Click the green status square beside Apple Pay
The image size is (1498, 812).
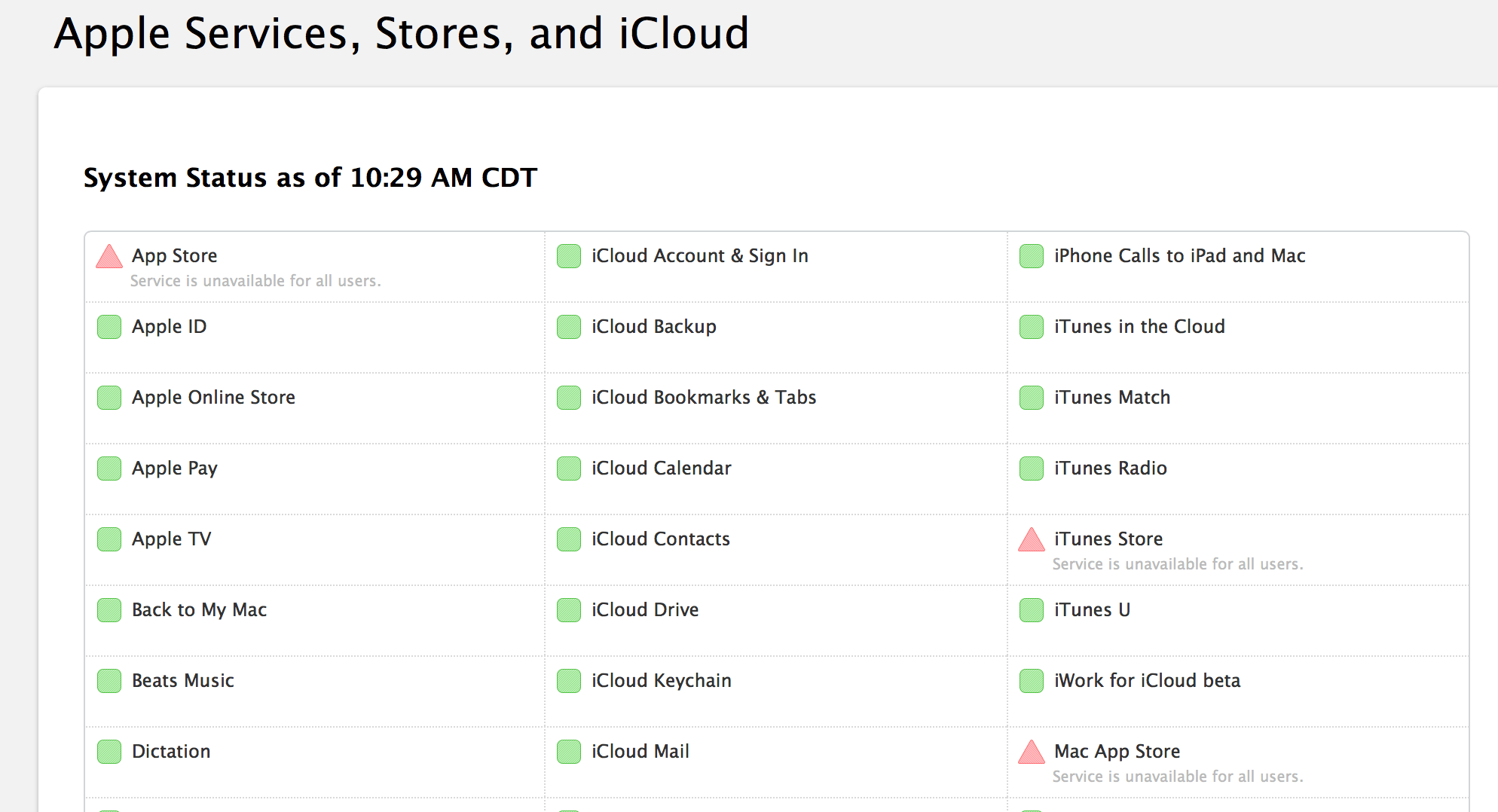(x=109, y=469)
